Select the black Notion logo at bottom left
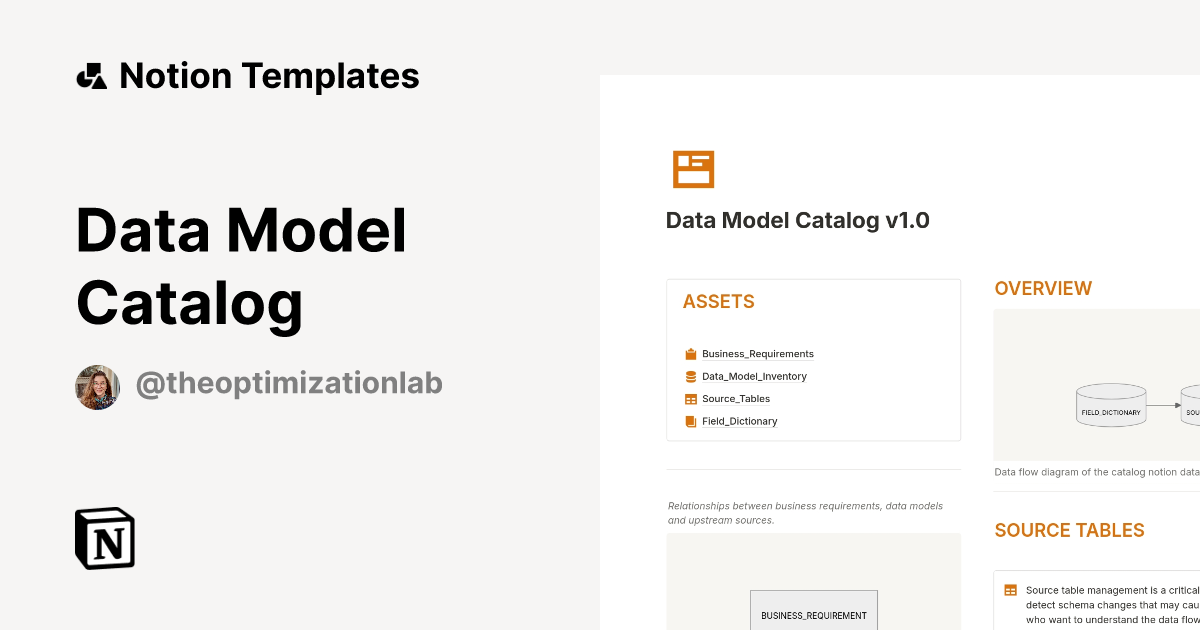1200x630 pixels. [104, 538]
